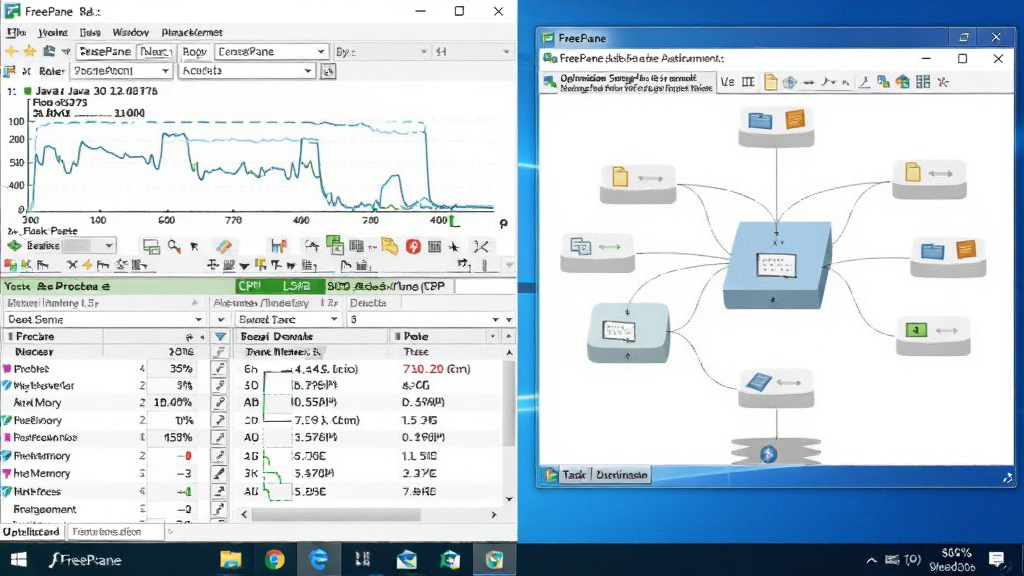1024x576 pixels.
Task: Click the columns icon in diagram window toolbar
Action: (748, 82)
